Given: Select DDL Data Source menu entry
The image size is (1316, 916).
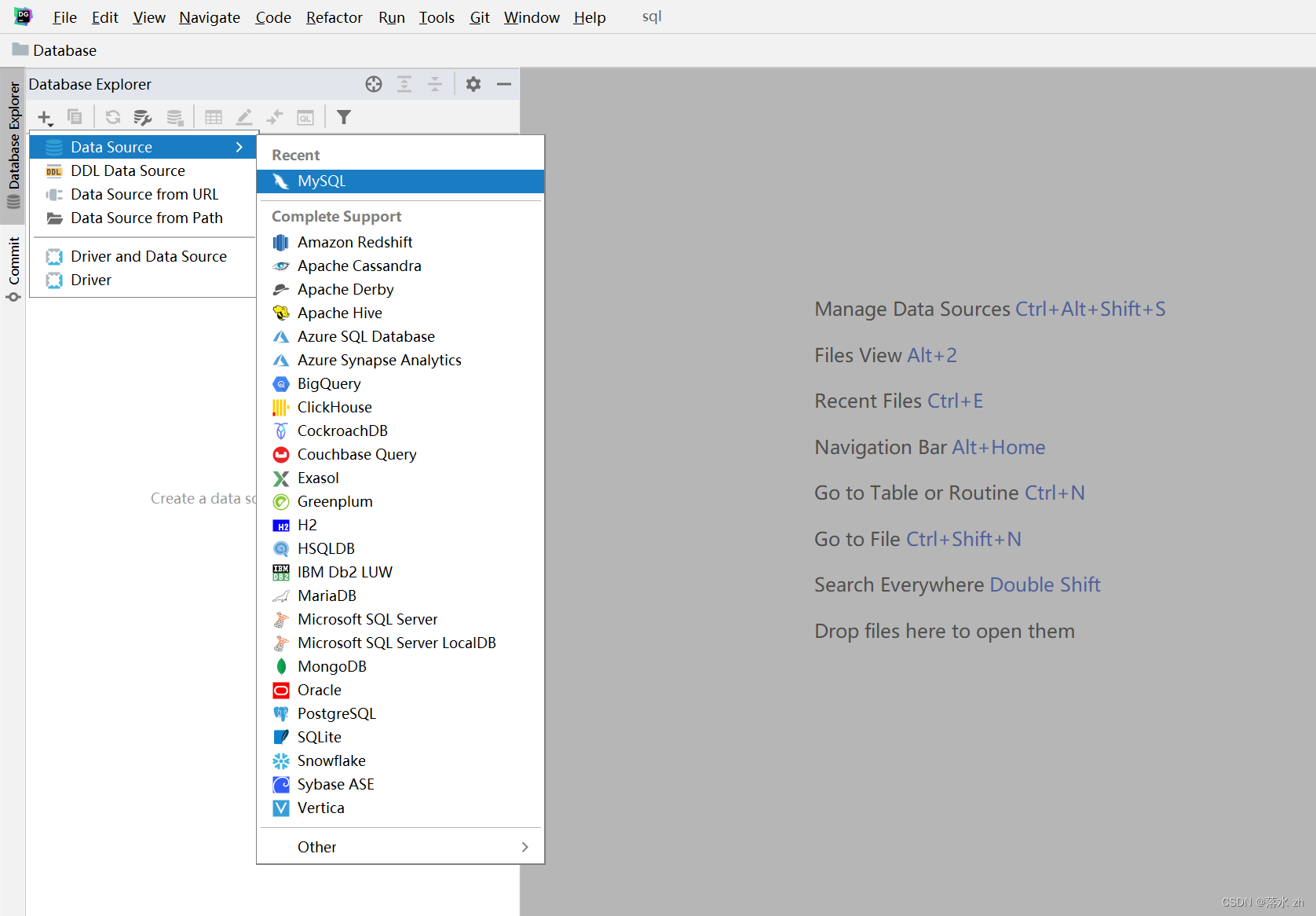Looking at the screenshot, I should click(x=143, y=170).
